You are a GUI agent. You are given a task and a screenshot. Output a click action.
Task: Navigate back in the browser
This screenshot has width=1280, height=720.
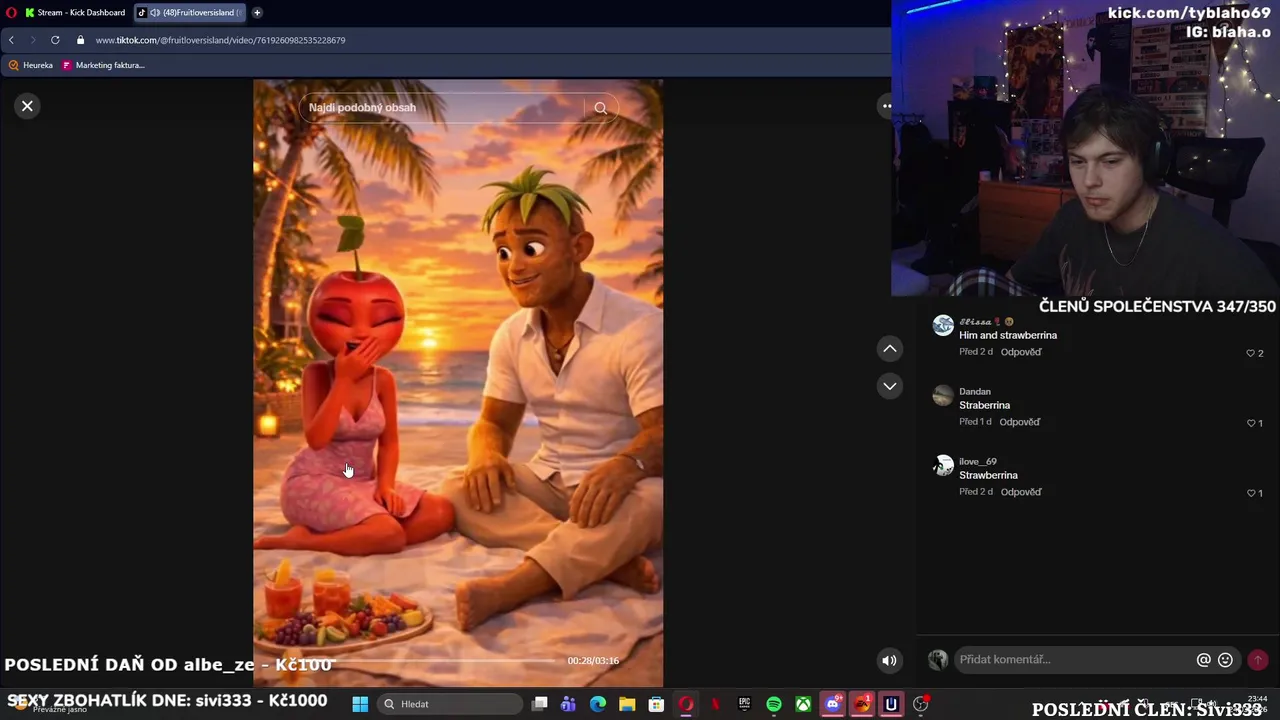[x=11, y=40]
